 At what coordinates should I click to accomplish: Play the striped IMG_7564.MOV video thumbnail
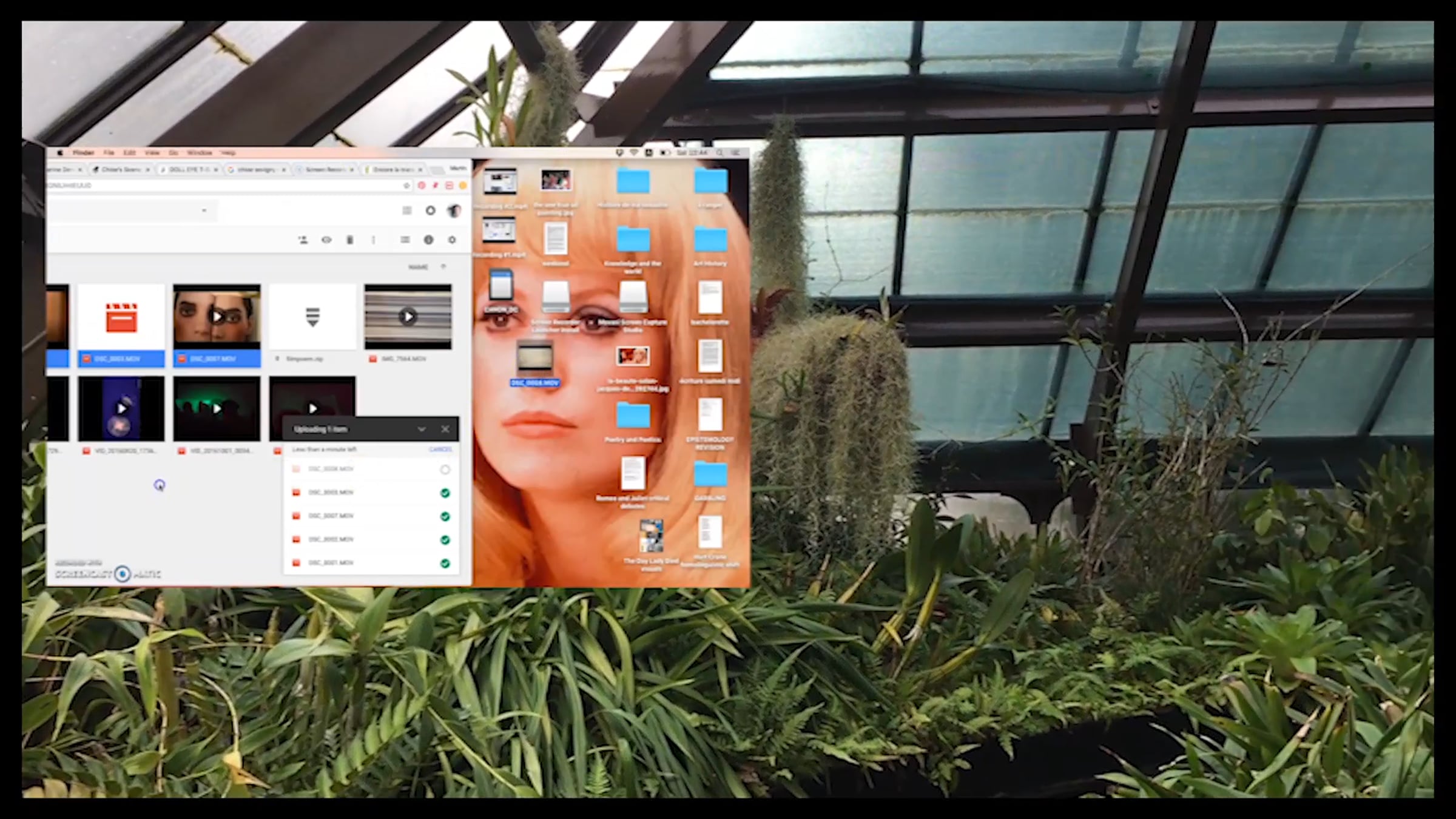click(408, 317)
